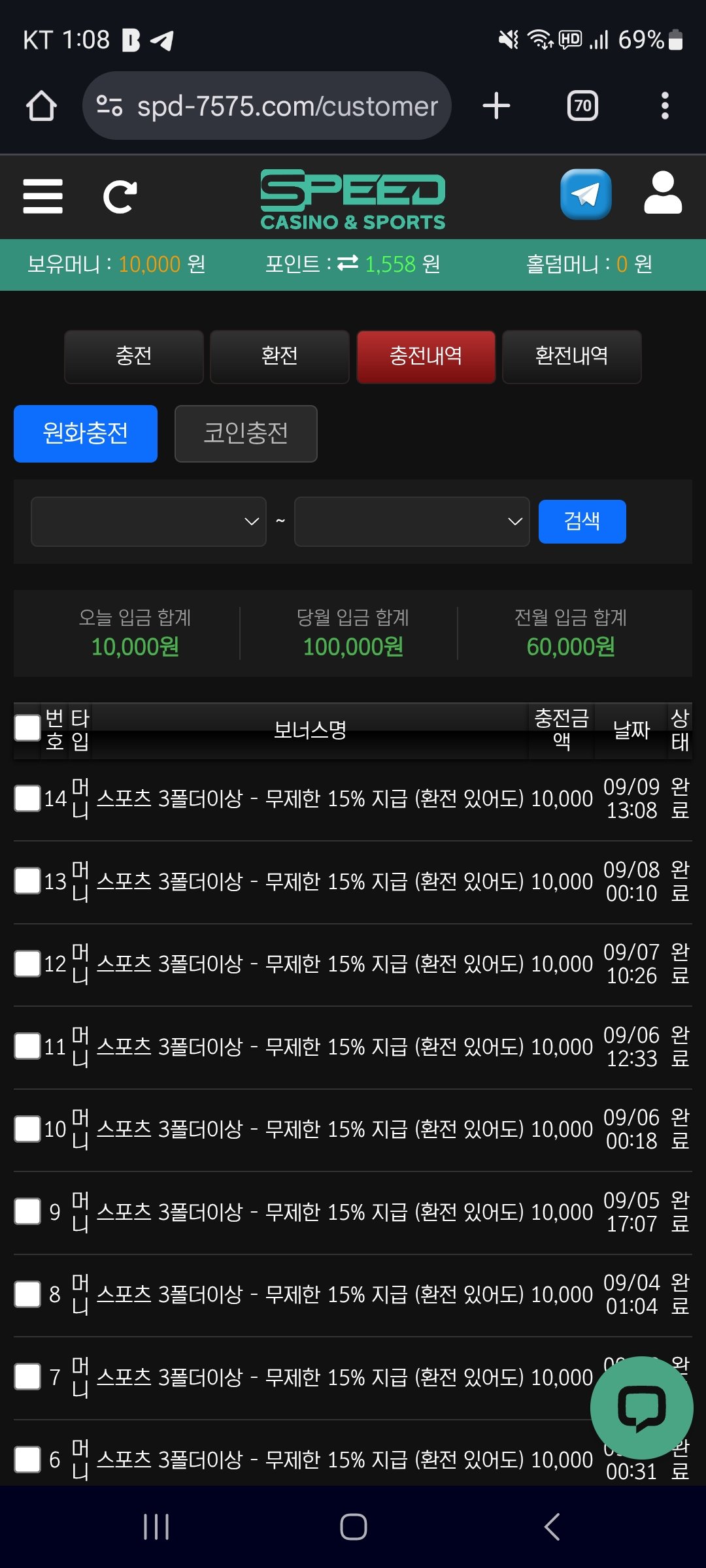The image size is (706, 1568).
Task: Switch to the 코인충전 tab
Action: [246, 433]
